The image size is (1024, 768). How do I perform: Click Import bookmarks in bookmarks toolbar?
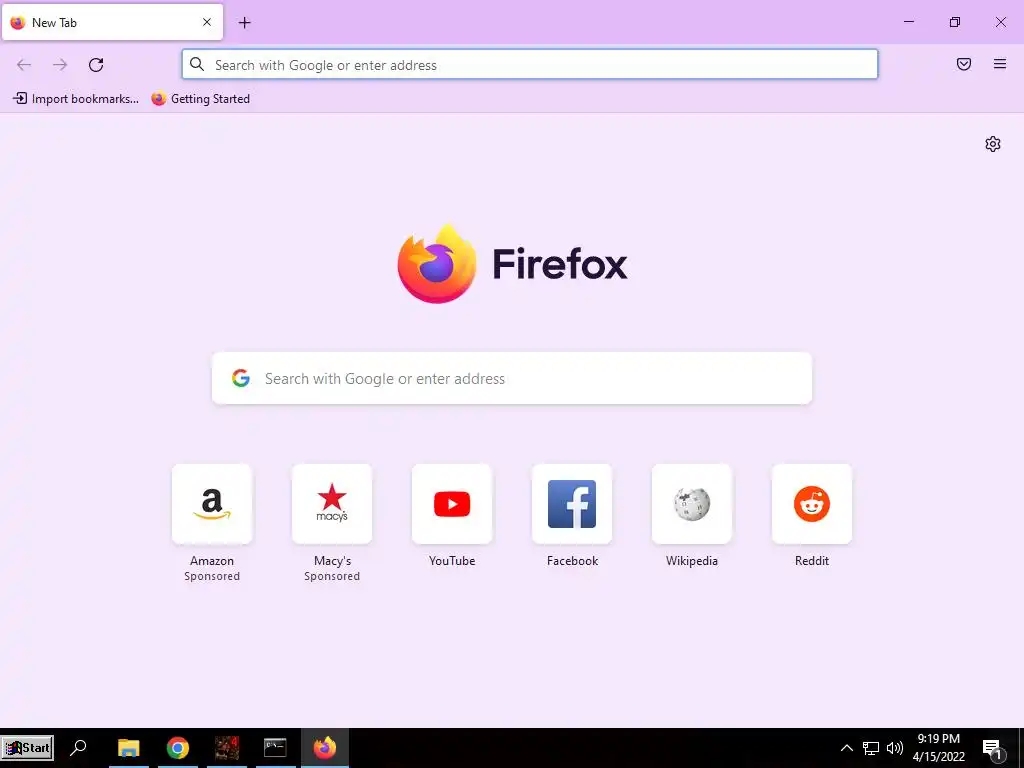click(x=76, y=99)
